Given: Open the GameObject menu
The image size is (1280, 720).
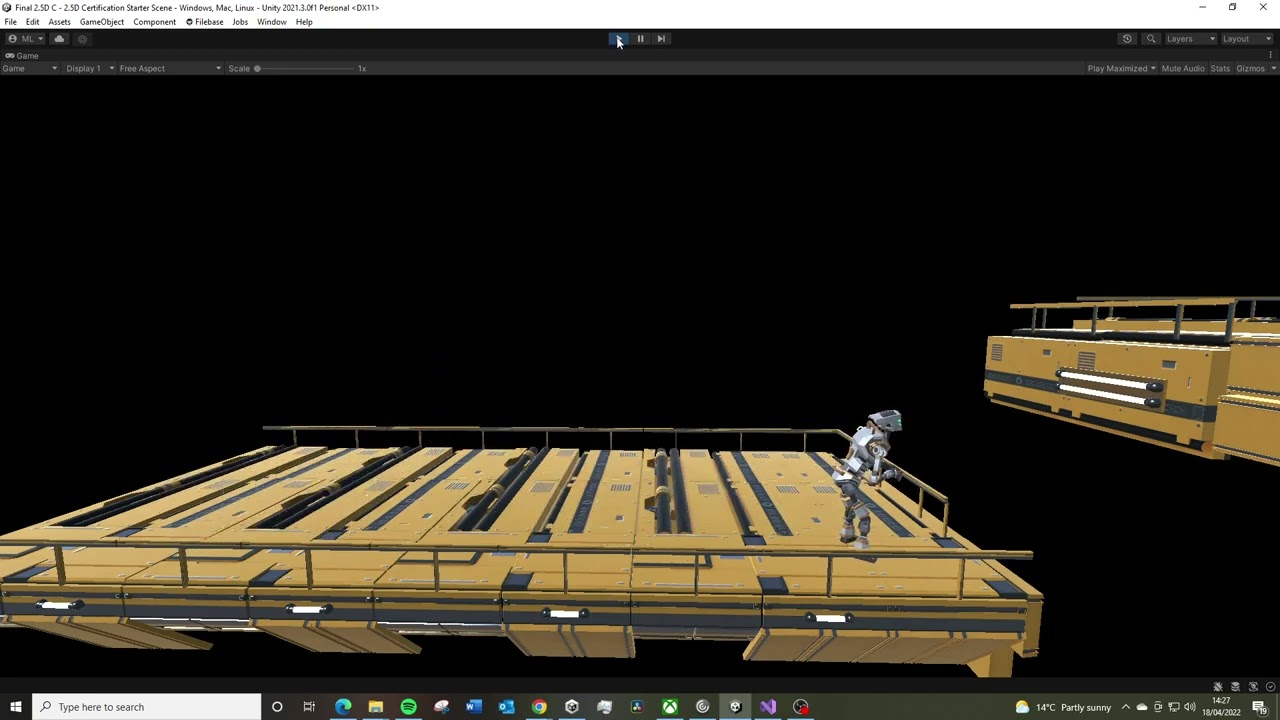Looking at the screenshot, I should click(101, 22).
